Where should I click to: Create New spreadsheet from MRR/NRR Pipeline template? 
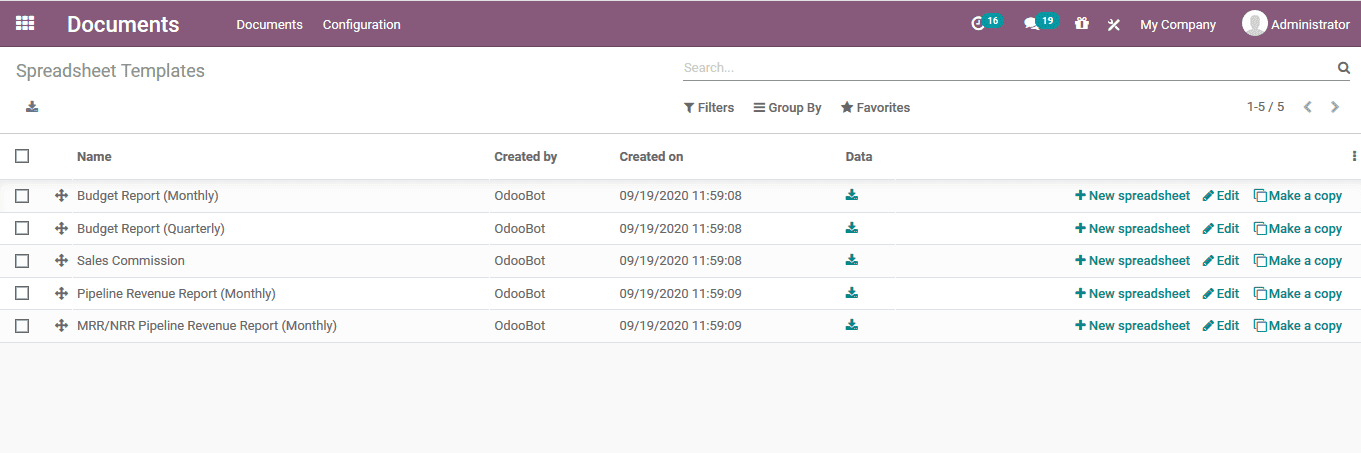click(x=1132, y=326)
